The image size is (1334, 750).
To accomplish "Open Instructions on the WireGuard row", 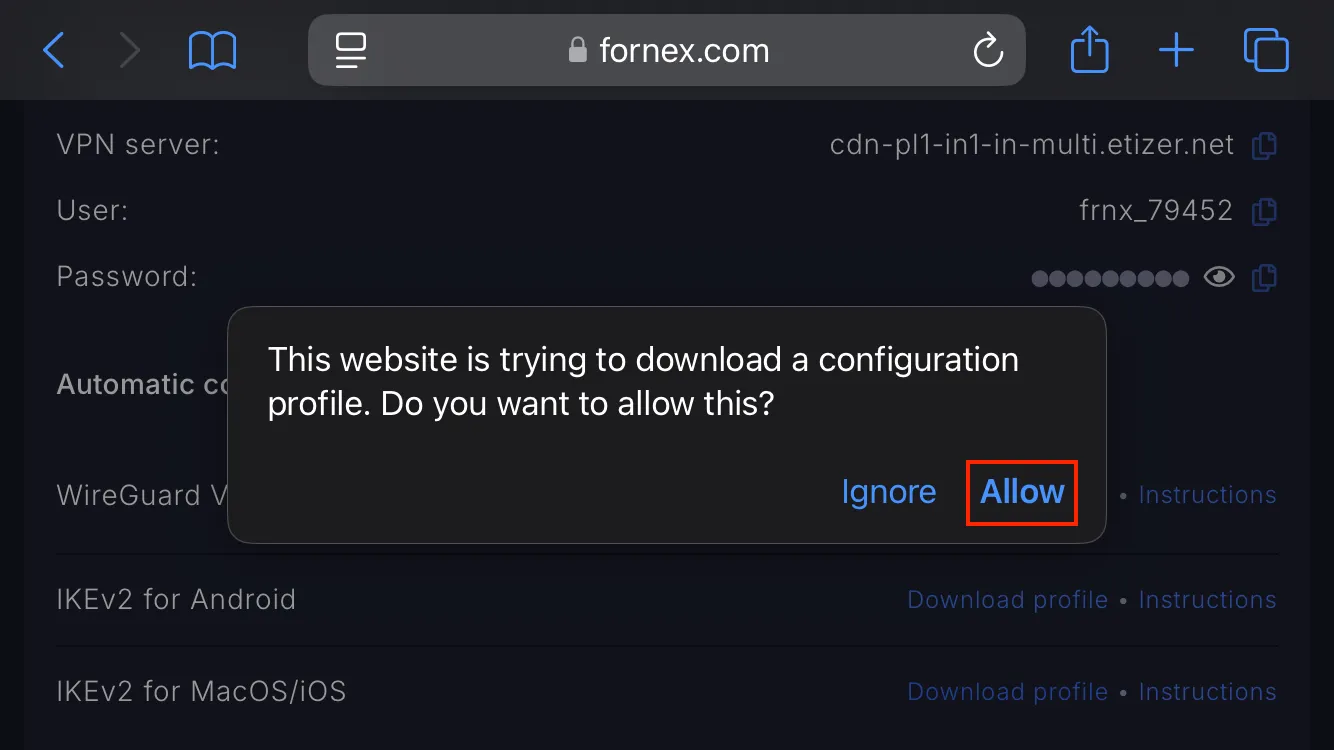I will pos(1207,495).
